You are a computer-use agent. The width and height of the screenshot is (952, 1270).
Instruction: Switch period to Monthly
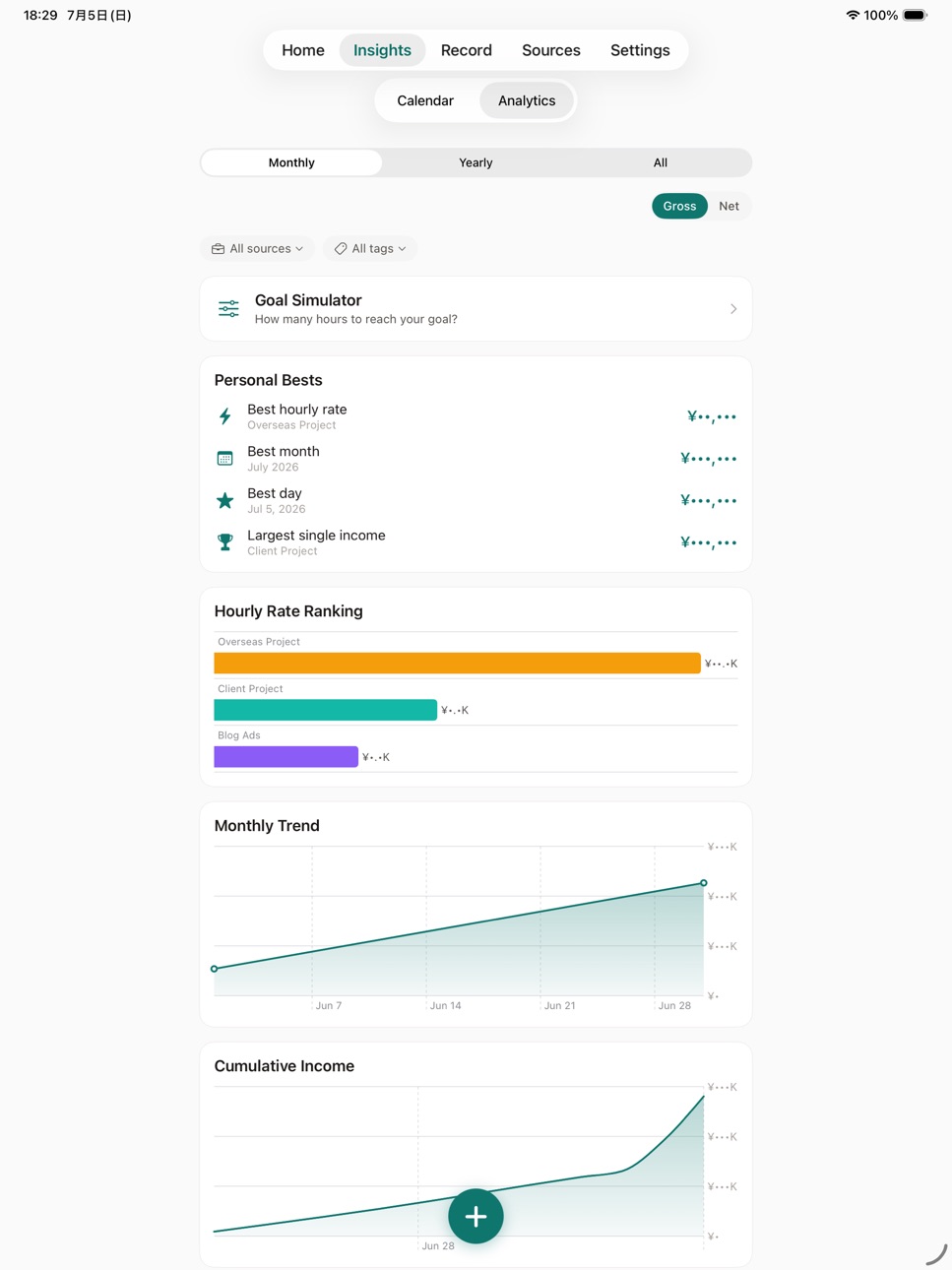coord(291,162)
